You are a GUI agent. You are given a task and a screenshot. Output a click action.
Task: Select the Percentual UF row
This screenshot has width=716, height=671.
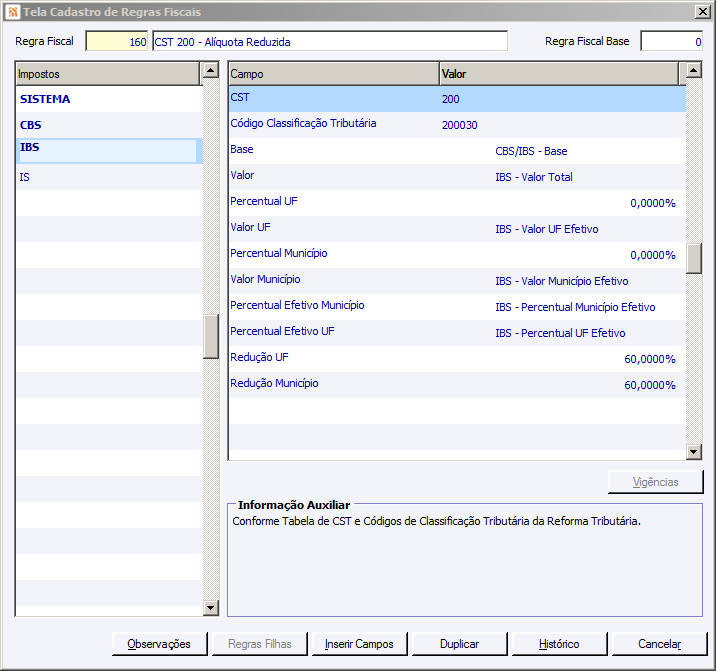point(457,203)
